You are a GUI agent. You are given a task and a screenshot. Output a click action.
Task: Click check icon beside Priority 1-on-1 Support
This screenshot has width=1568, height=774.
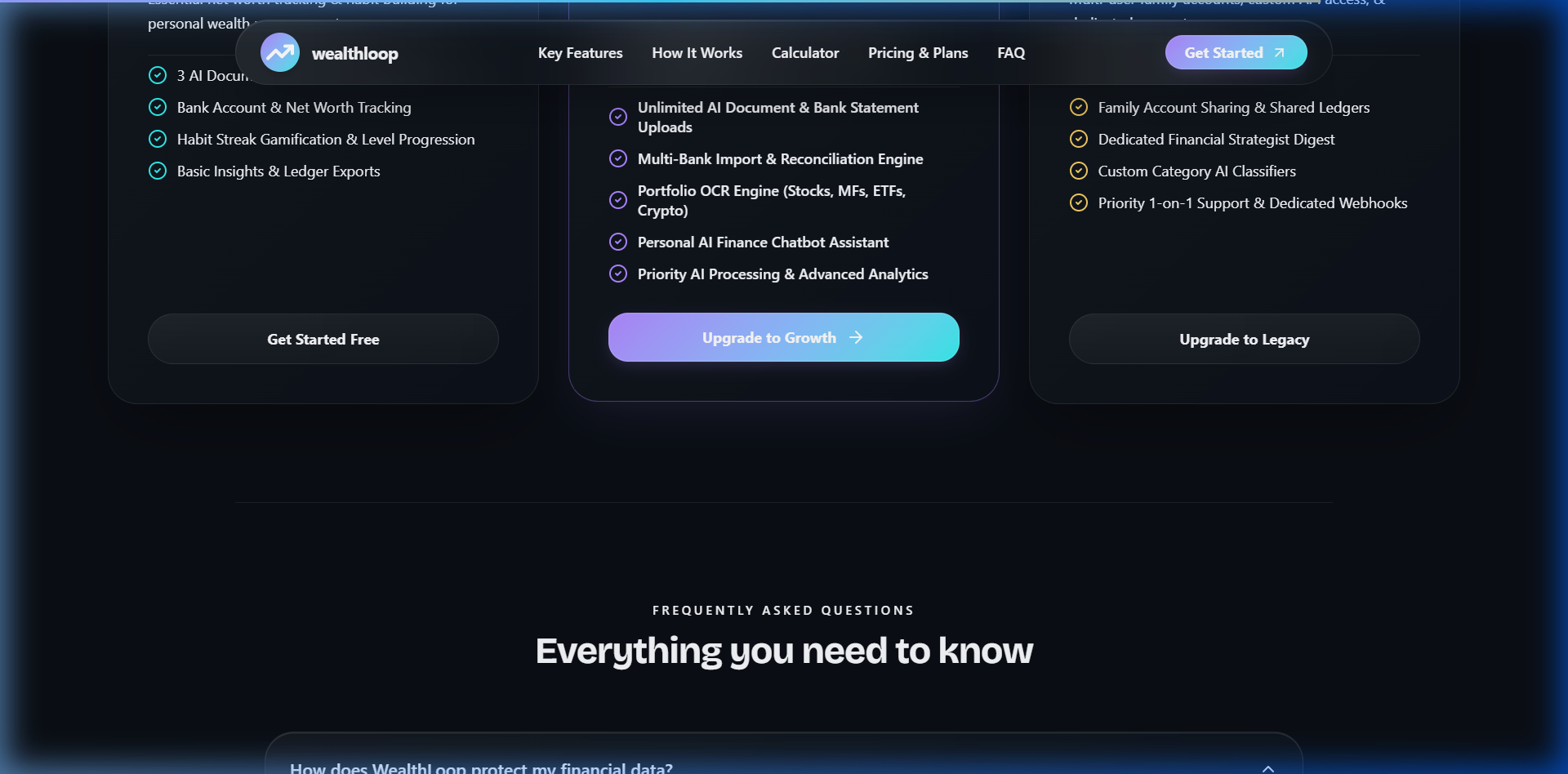1079,202
